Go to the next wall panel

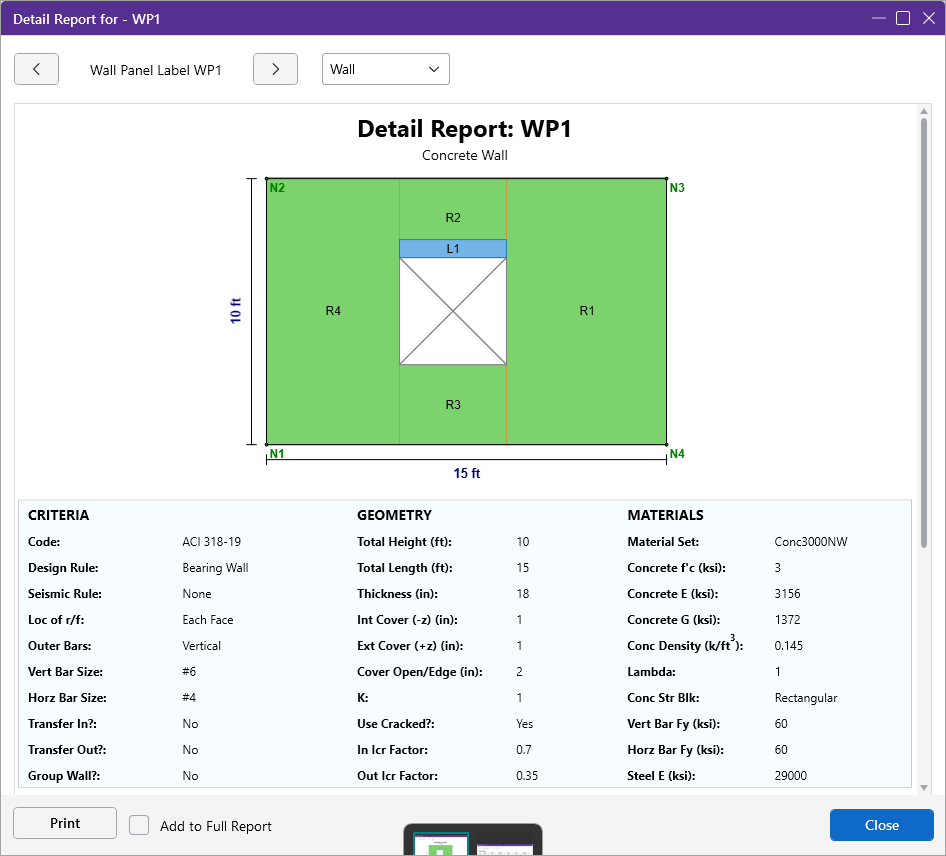tap(275, 69)
